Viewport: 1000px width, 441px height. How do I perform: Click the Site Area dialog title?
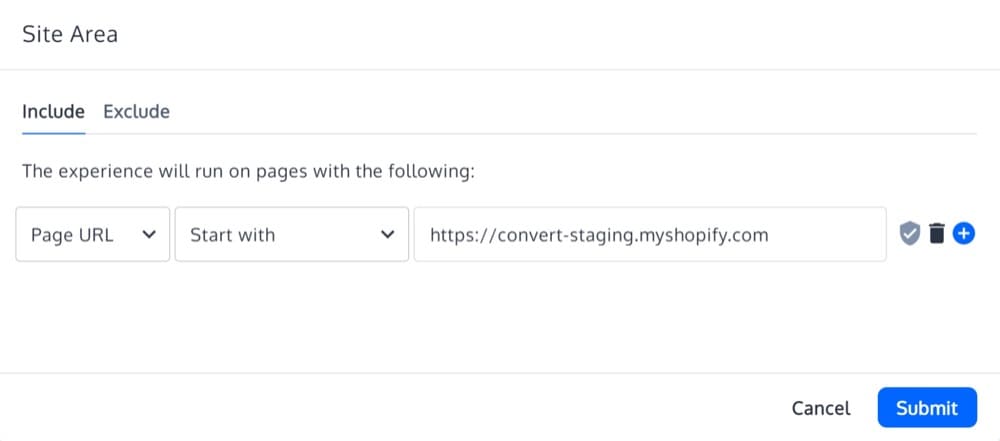pyautogui.click(x=70, y=34)
